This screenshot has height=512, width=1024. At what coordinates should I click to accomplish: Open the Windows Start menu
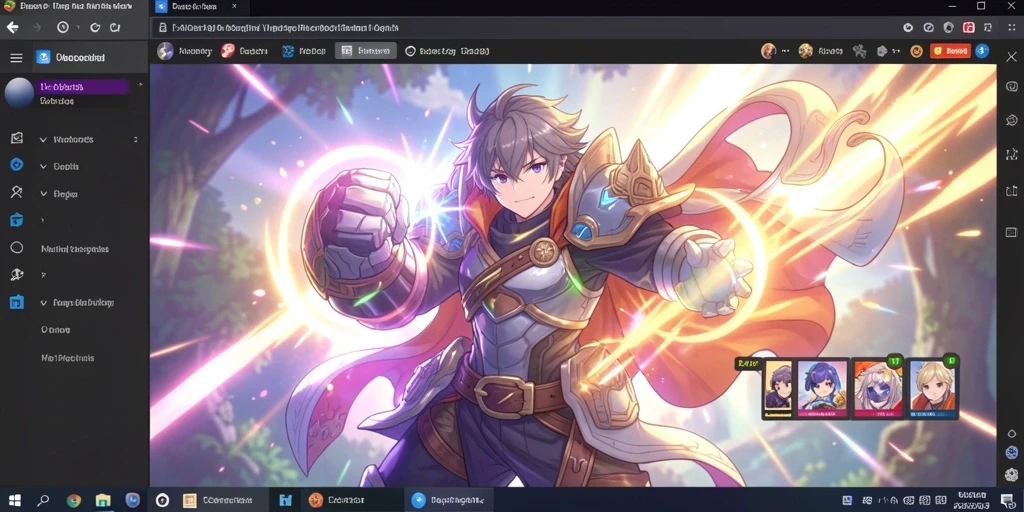tap(14, 500)
